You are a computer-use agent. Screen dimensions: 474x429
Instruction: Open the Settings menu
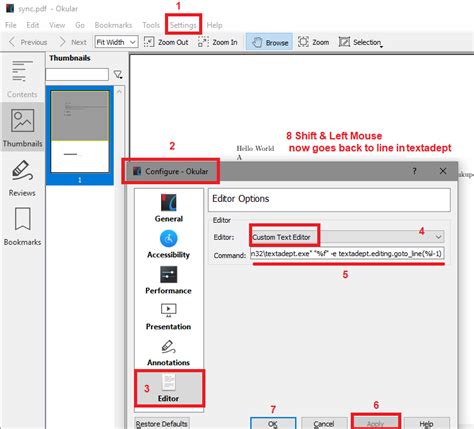(x=183, y=25)
